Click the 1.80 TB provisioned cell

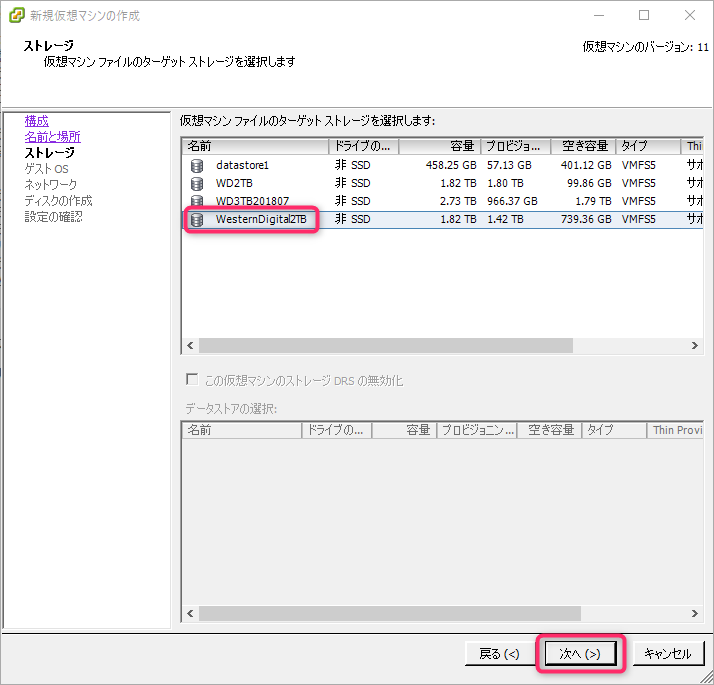tap(505, 184)
